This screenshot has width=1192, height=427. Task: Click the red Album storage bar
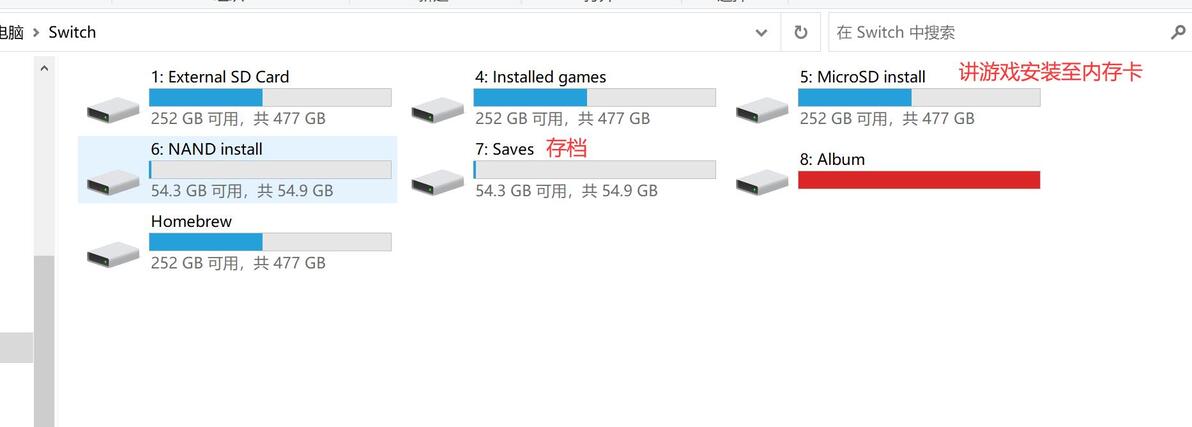(x=918, y=180)
